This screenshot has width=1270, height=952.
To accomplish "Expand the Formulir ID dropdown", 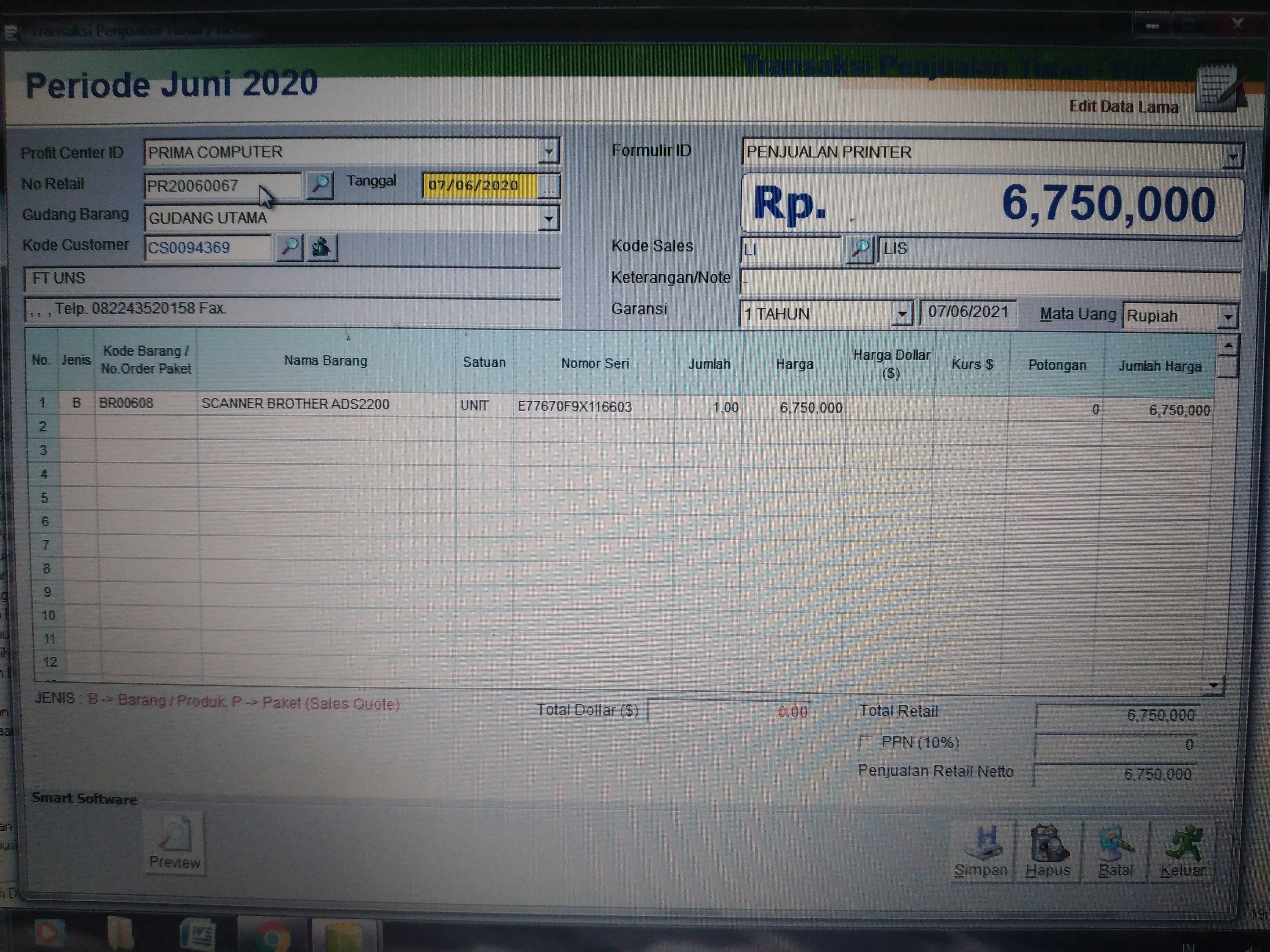I will click(x=1232, y=156).
